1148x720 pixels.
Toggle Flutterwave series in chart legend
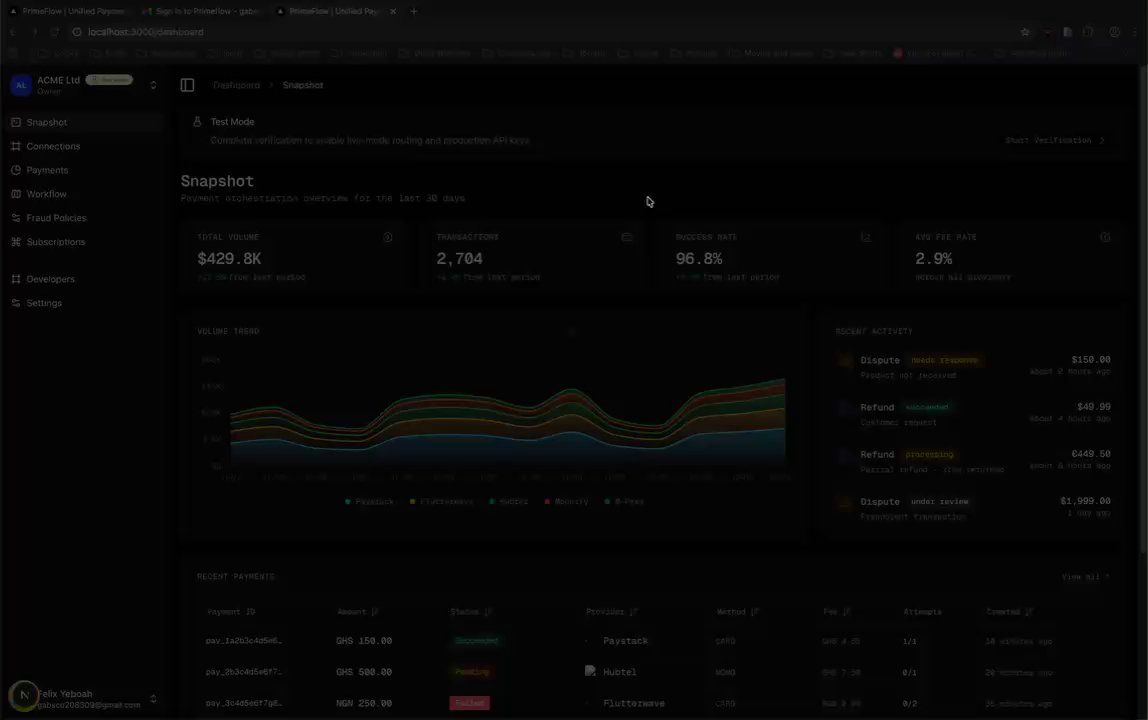(441, 502)
